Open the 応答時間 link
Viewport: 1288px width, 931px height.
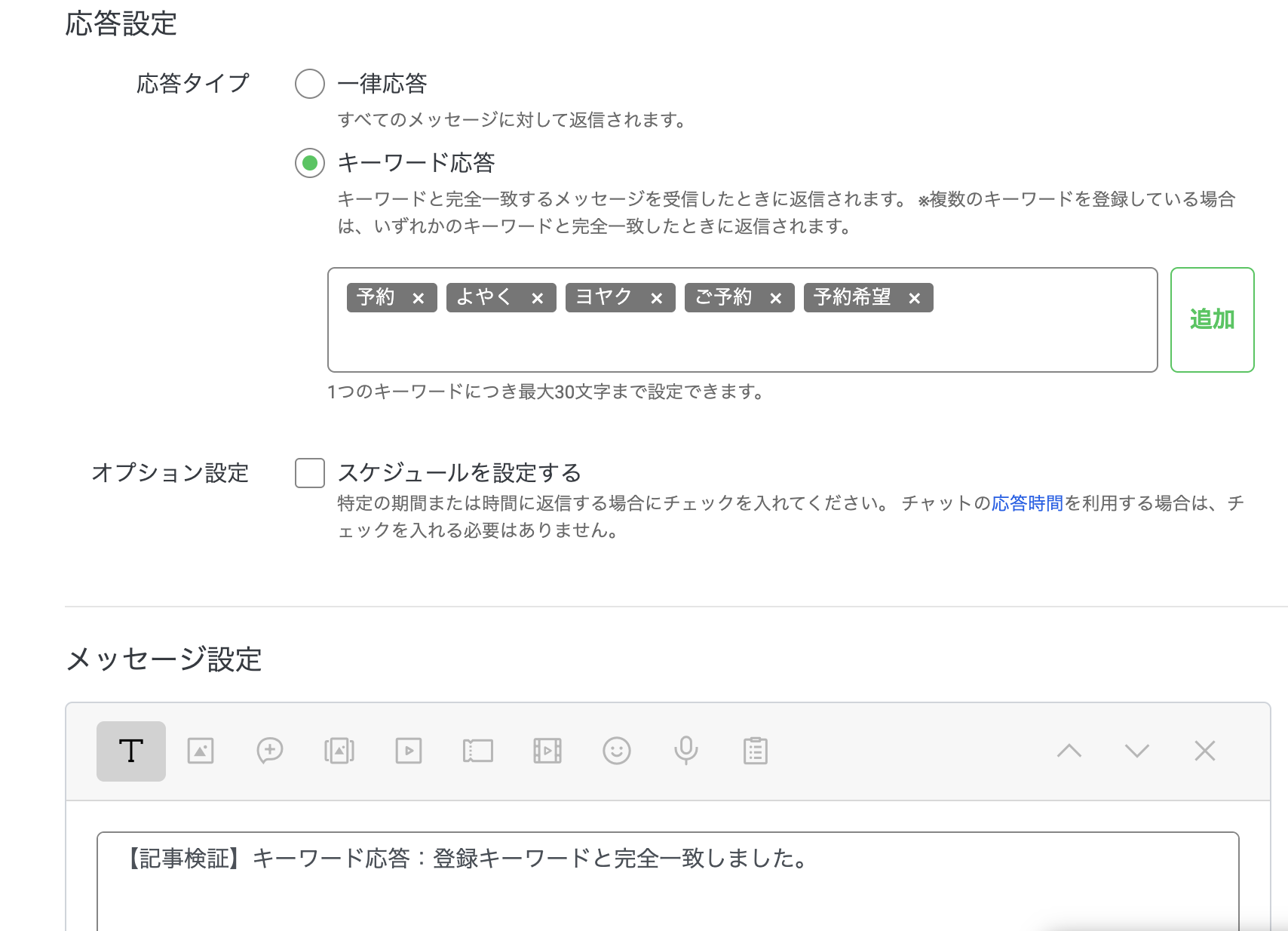pyautogui.click(x=1027, y=503)
